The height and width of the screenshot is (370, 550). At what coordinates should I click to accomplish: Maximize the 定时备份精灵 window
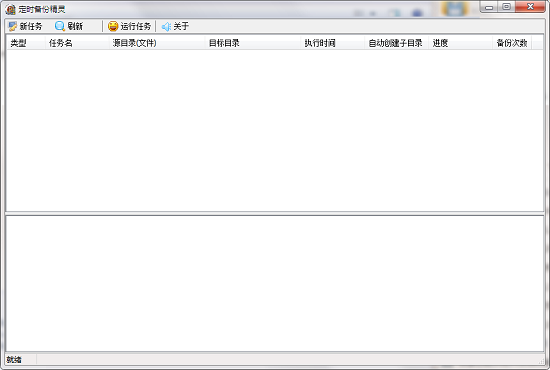[x=507, y=7]
